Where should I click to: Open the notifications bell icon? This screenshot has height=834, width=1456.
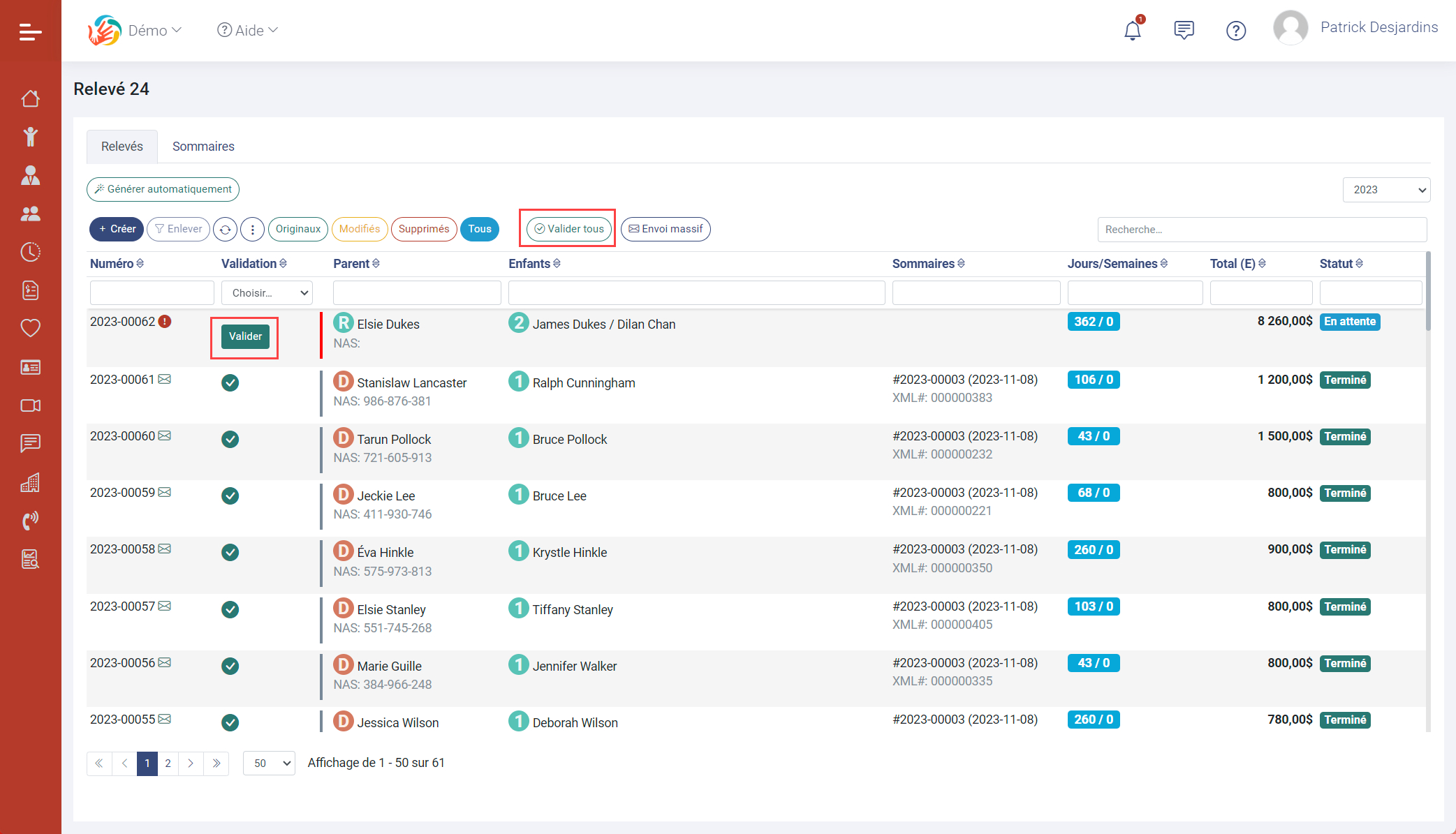point(1132,31)
